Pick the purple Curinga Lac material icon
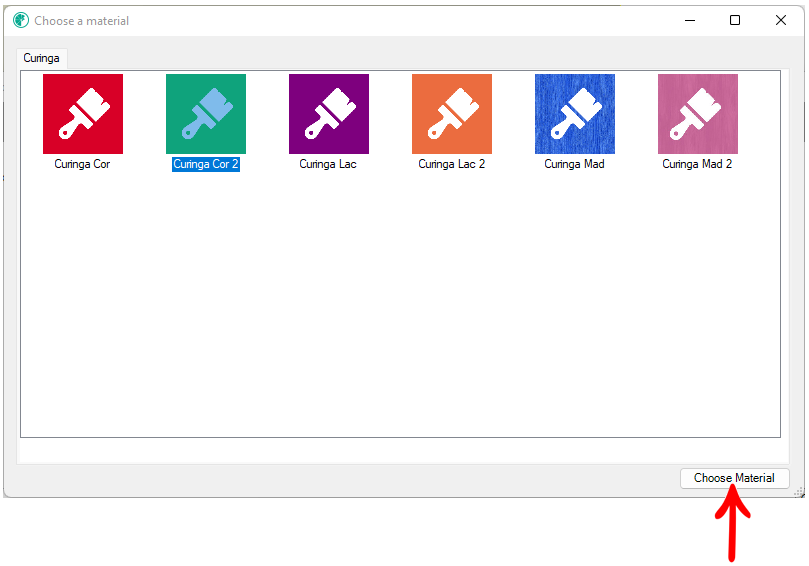 tap(329, 114)
